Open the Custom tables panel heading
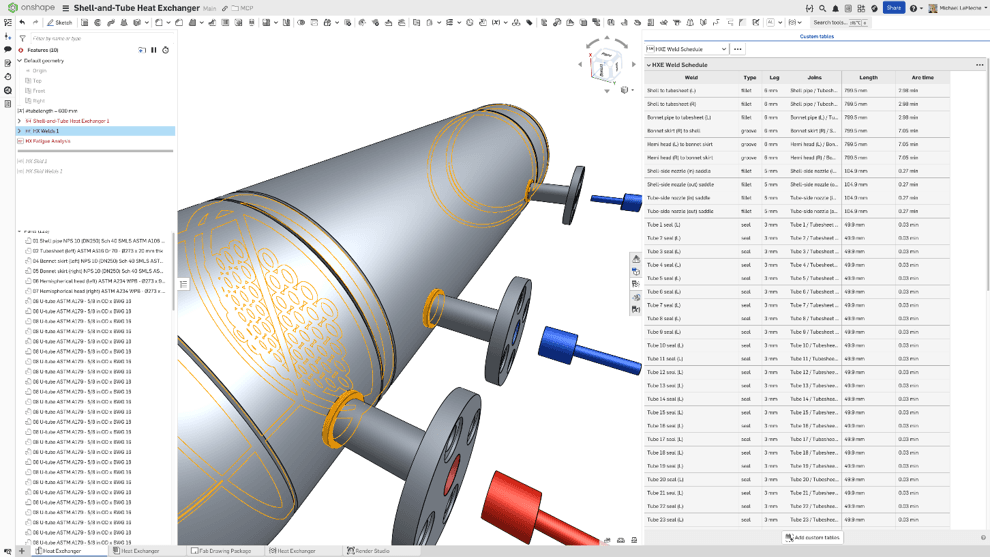This screenshot has width=990, height=557. click(x=817, y=37)
